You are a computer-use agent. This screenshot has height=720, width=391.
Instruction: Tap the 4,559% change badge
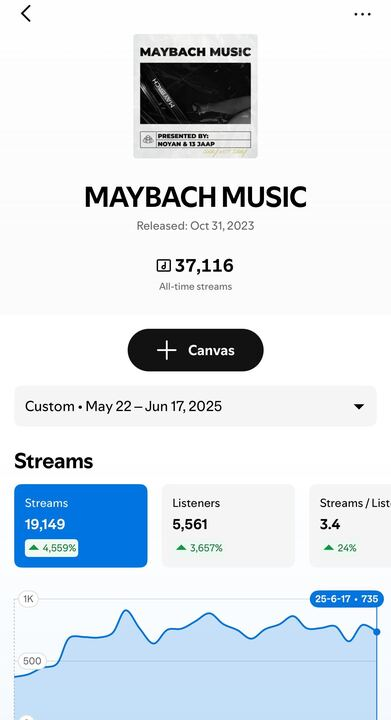click(51, 548)
